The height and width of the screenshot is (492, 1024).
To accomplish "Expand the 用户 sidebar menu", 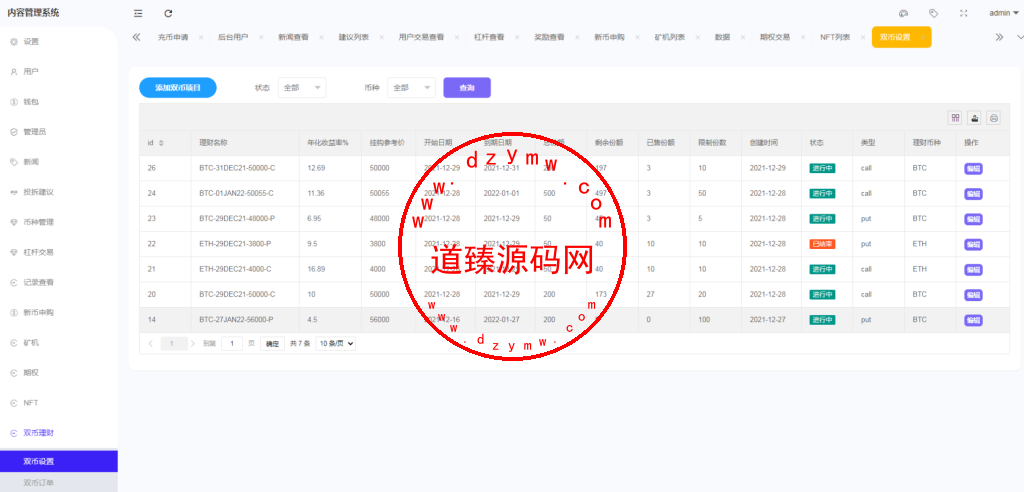I will point(59,71).
